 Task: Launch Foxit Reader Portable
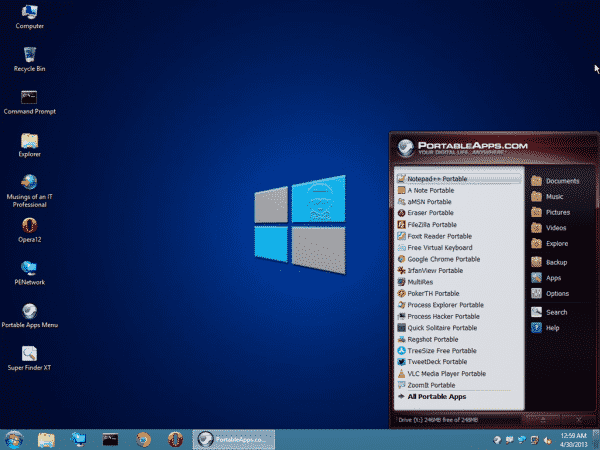(439, 236)
